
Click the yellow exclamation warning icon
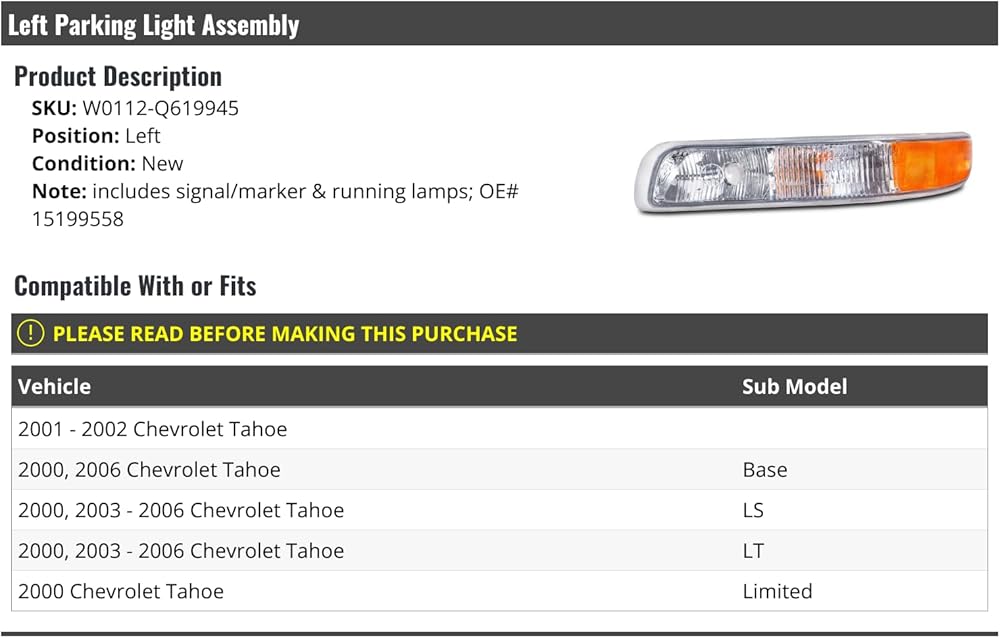tap(30, 334)
